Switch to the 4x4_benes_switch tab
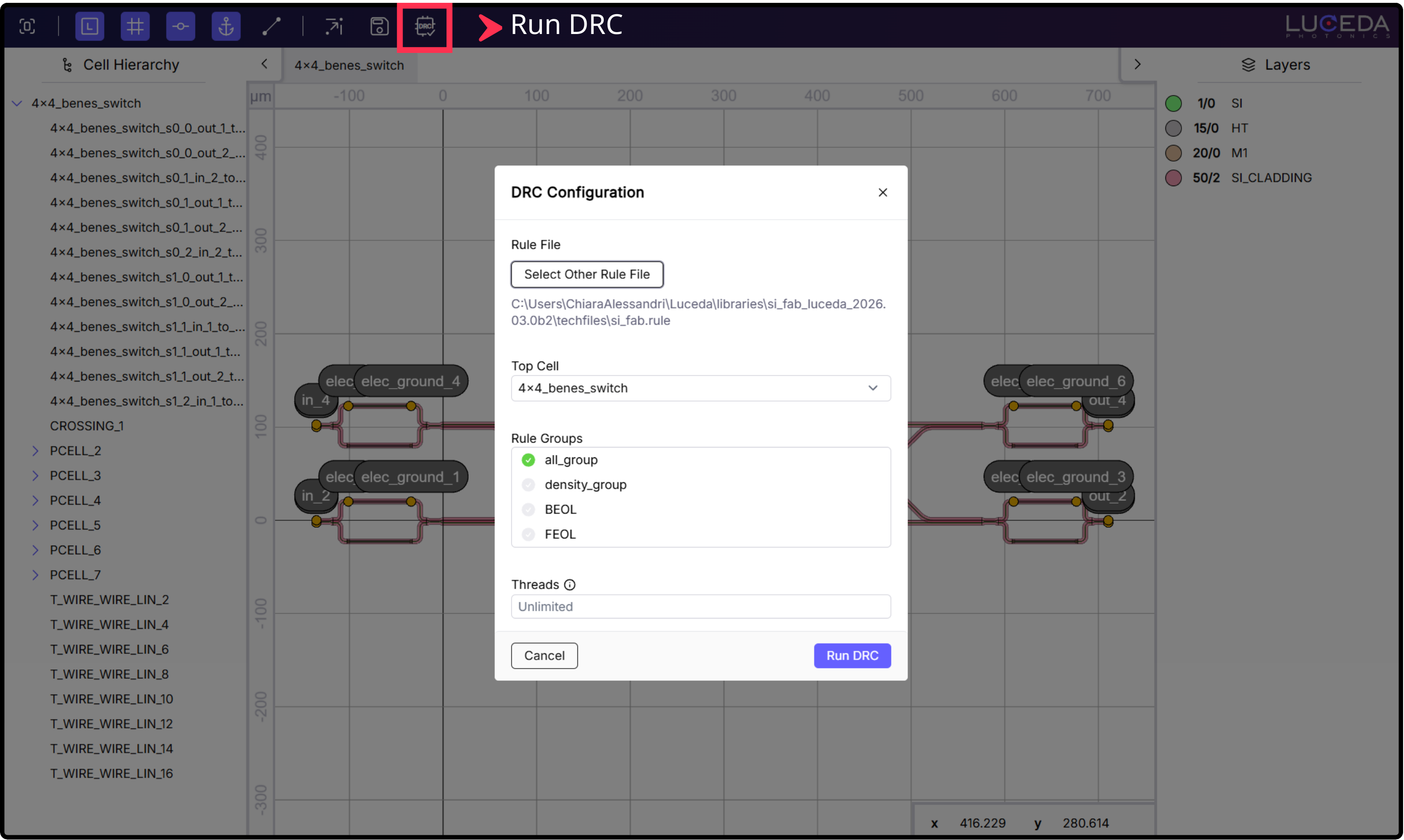This screenshot has width=1404, height=840. 349,65
